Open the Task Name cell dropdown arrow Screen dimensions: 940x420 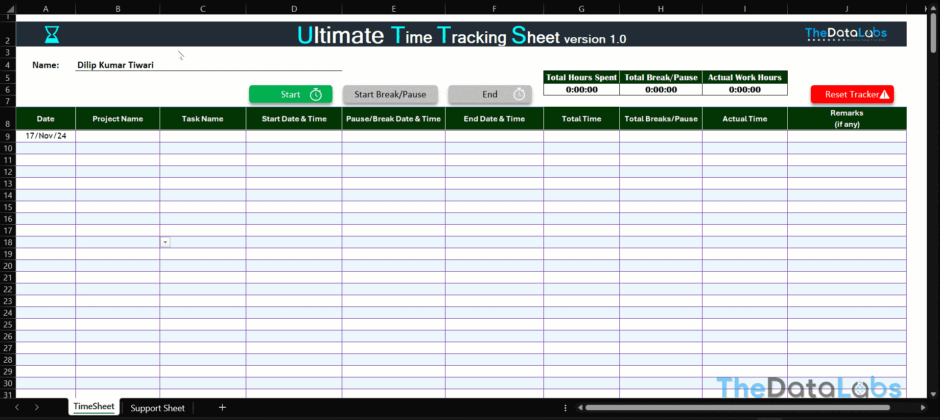pos(165,242)
